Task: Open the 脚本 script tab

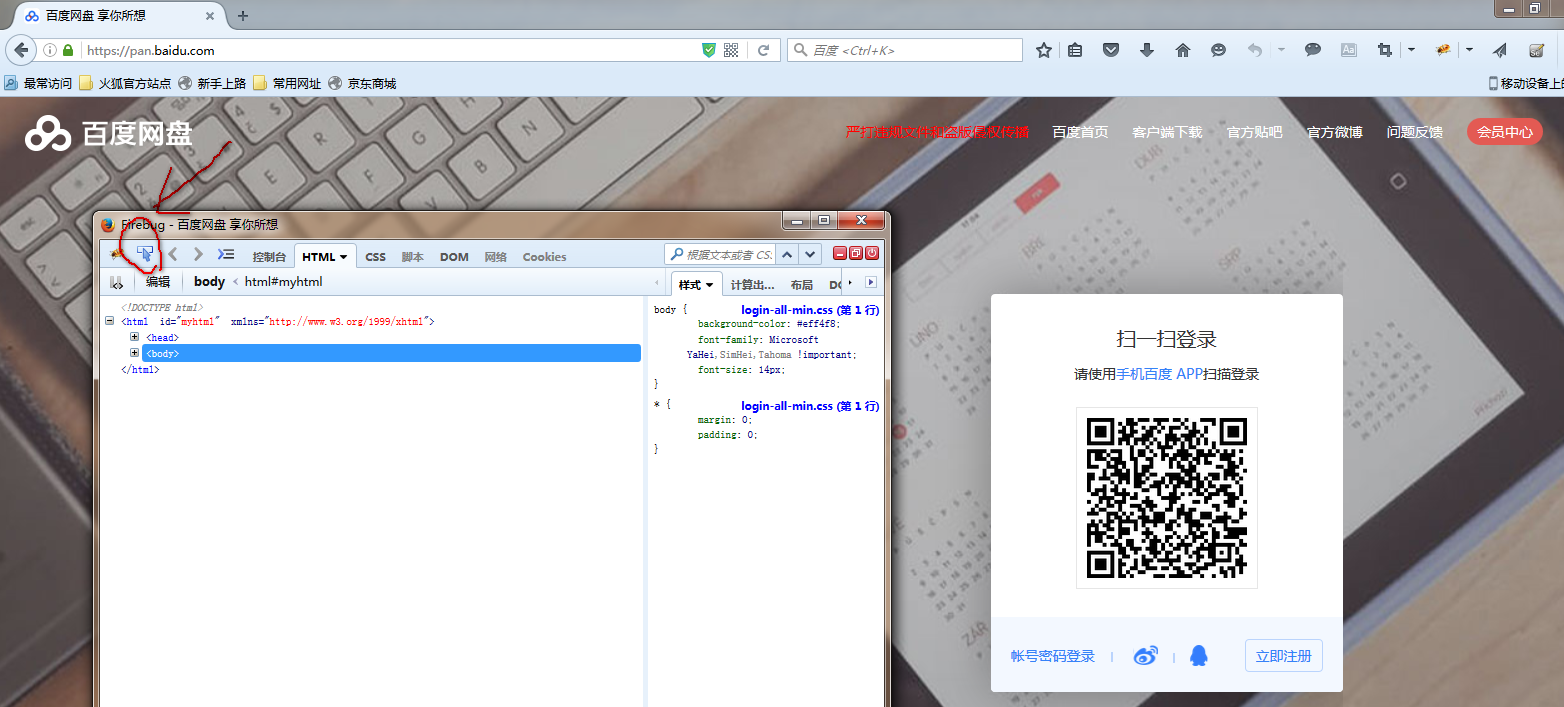Action: (x=413, y=257)
